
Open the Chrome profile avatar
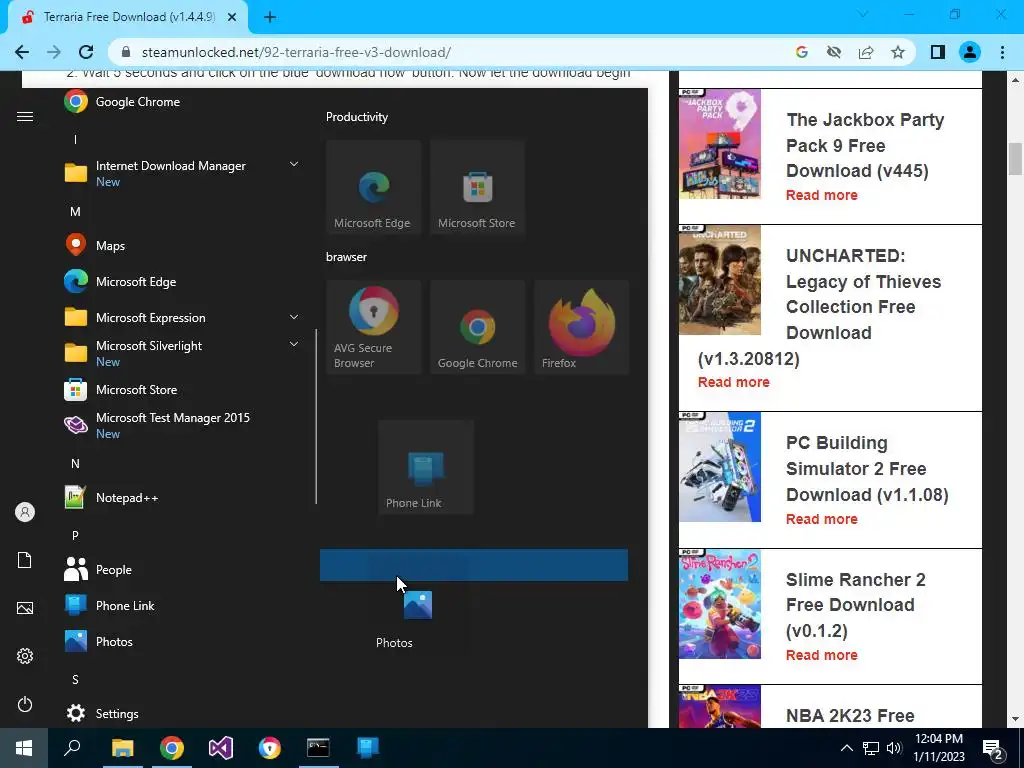[x=970, y=52]
